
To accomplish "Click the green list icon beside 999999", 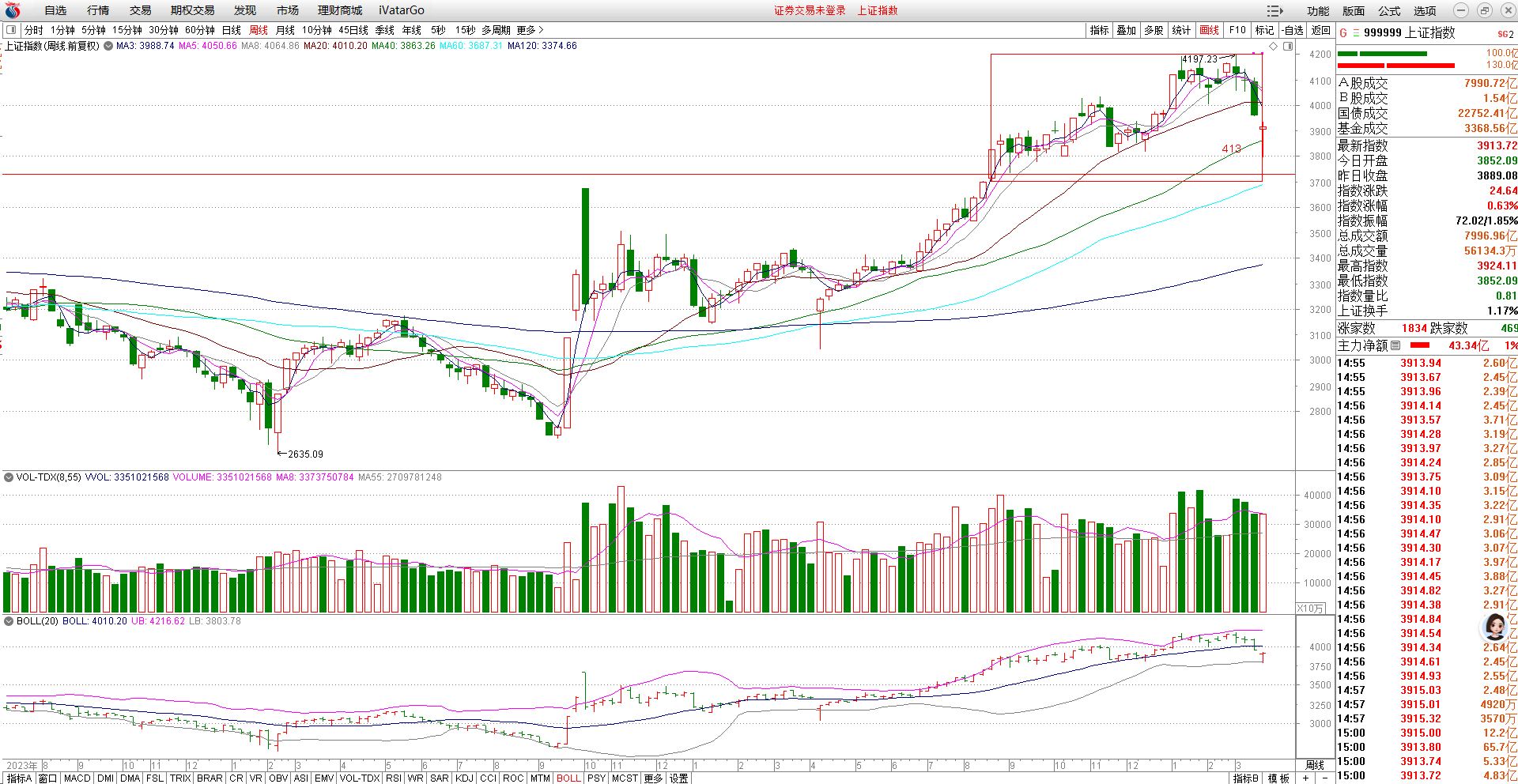I will point(1356,33).
